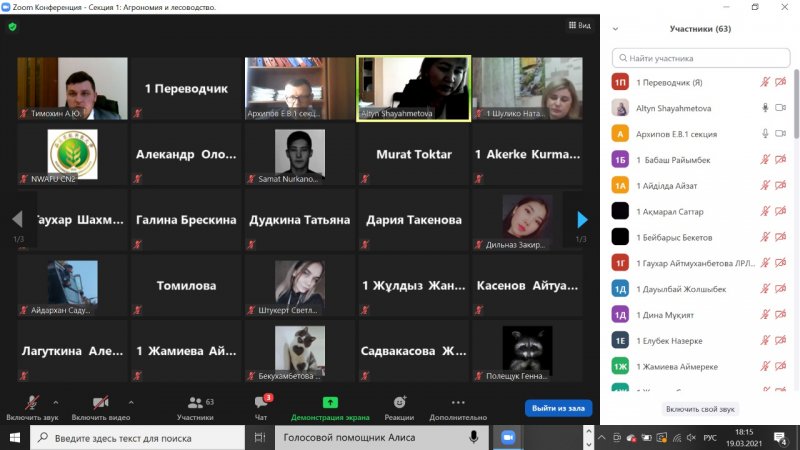Image resolution: width=800 pixels, height=450 pixels.
Task: Expand video options arrow beside camera button
Action: click(x=131, y=401)
